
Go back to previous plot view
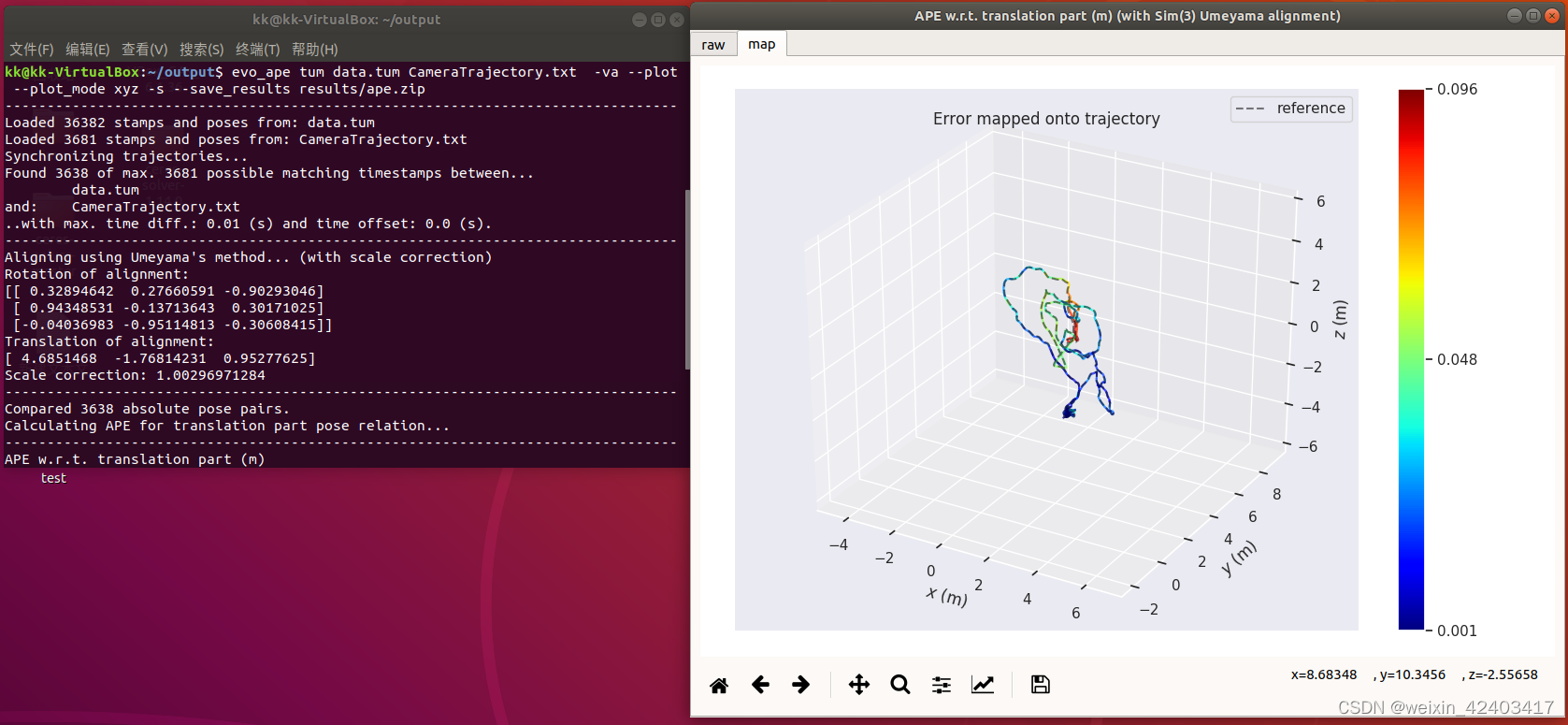760,685
